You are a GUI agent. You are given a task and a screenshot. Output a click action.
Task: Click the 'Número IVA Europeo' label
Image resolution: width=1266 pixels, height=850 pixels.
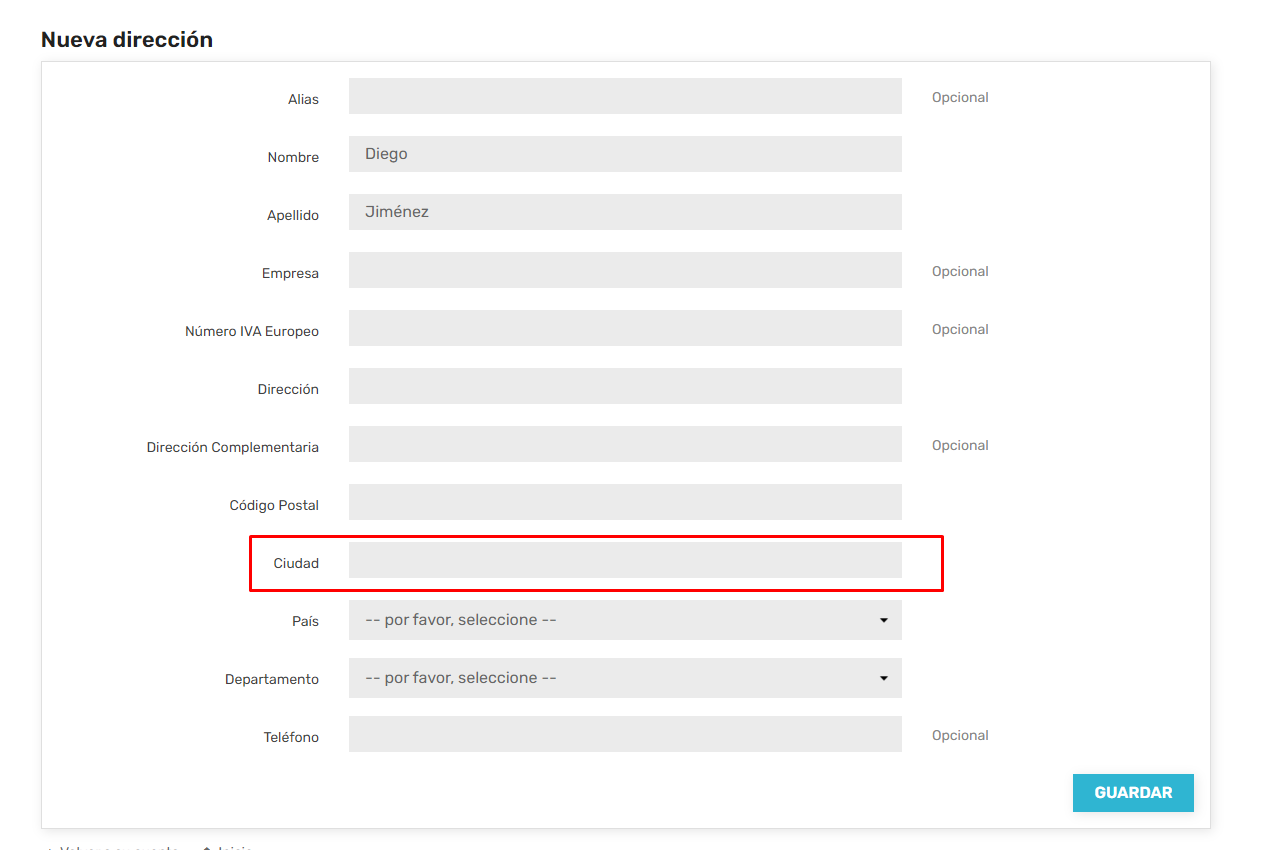coord(252,331)
